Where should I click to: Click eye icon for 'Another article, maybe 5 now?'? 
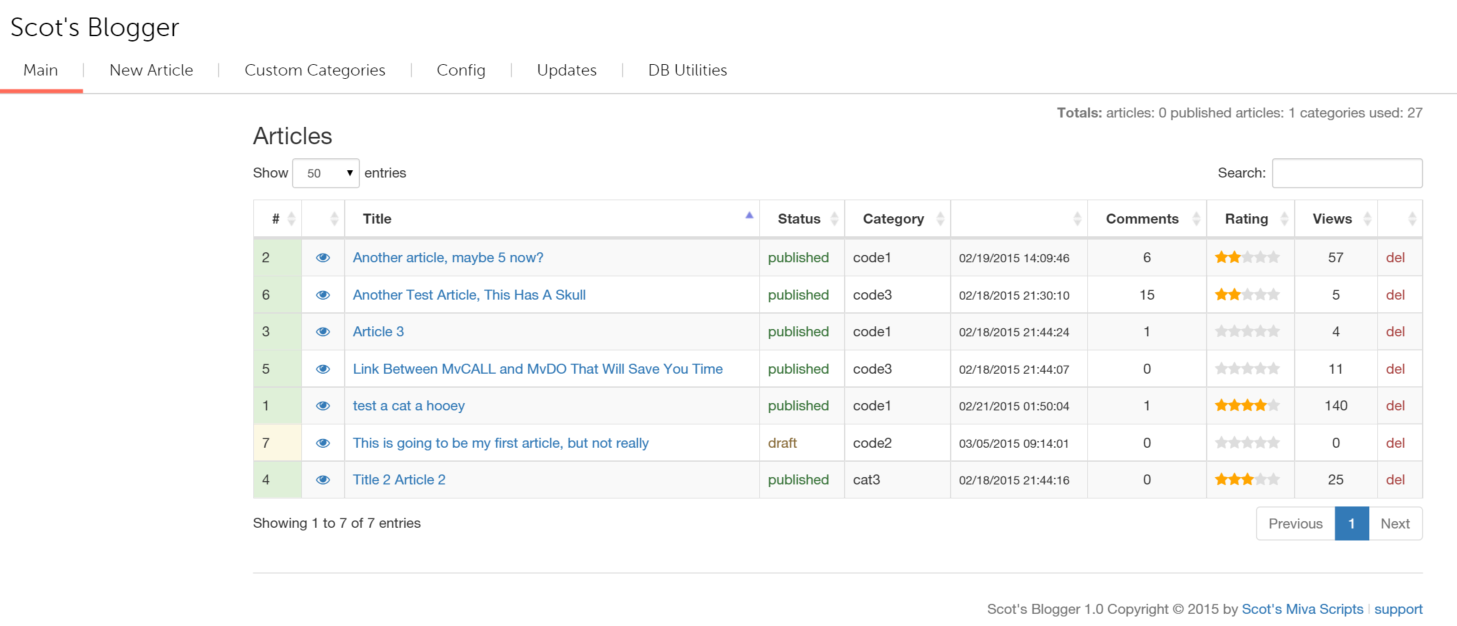pyautogui.click(x=323, y=258)
